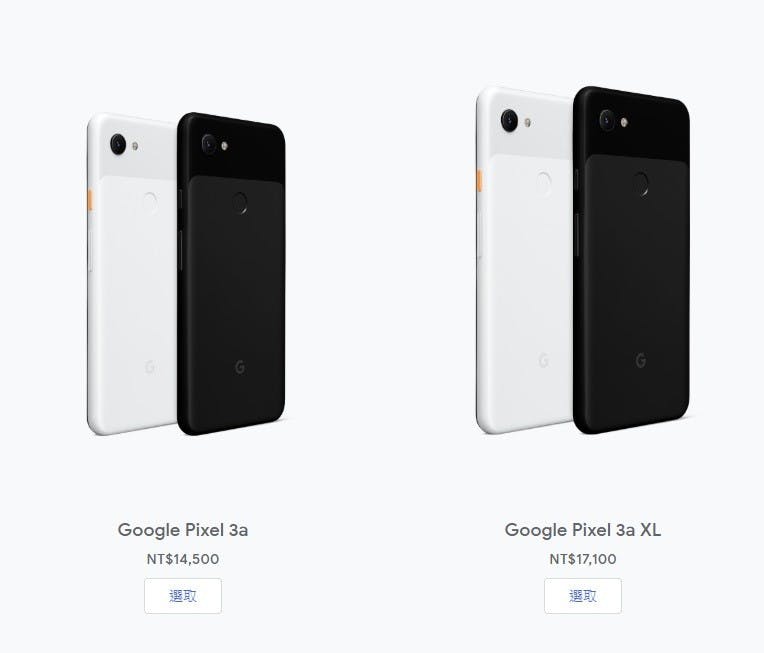
Task: Click the camera lens on white Pixel 3a XL
Action: (509, 120)
